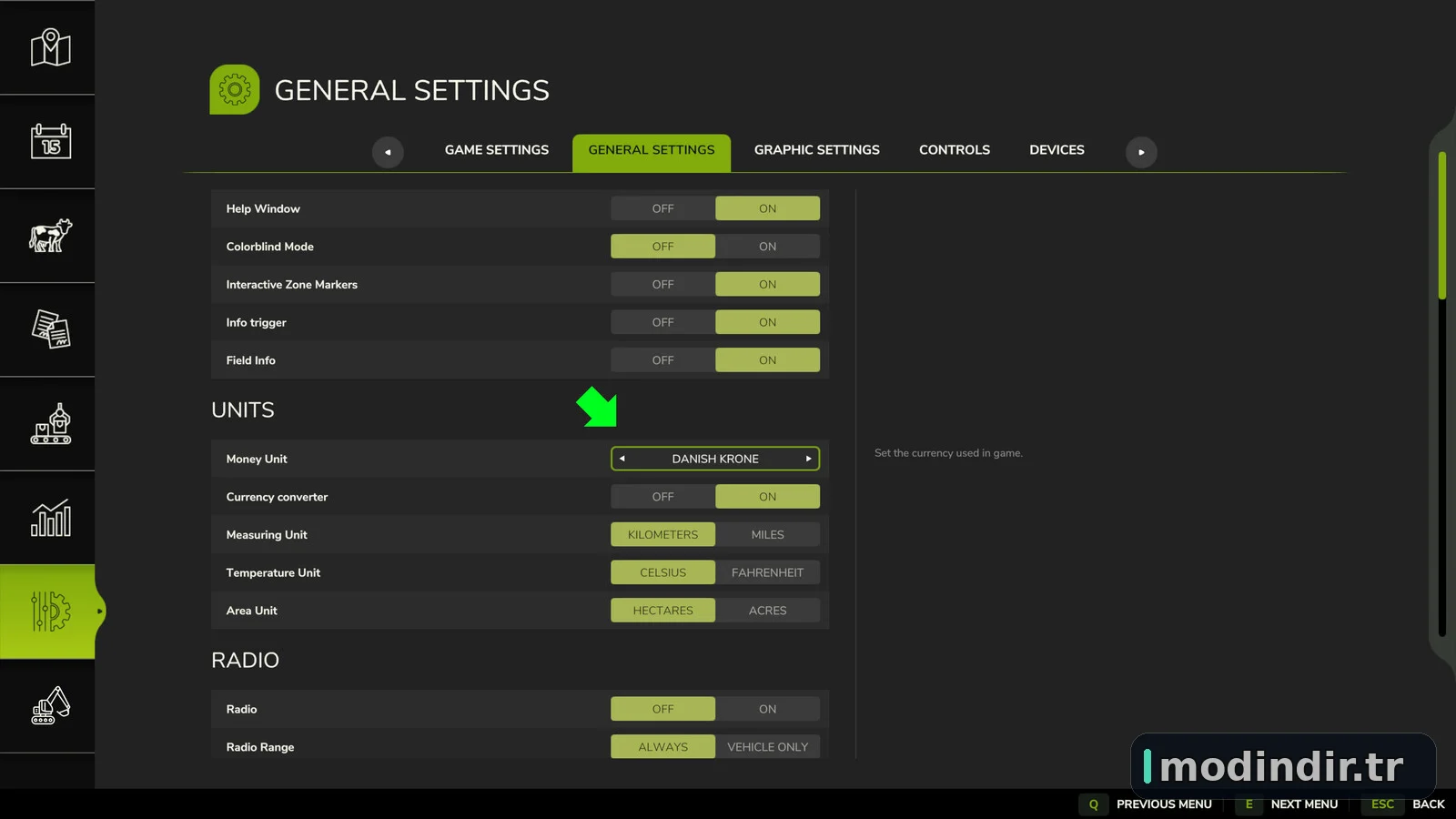Enable Field Info
1456x819 pixels.
pyautogui.click(x=767, y=360)
